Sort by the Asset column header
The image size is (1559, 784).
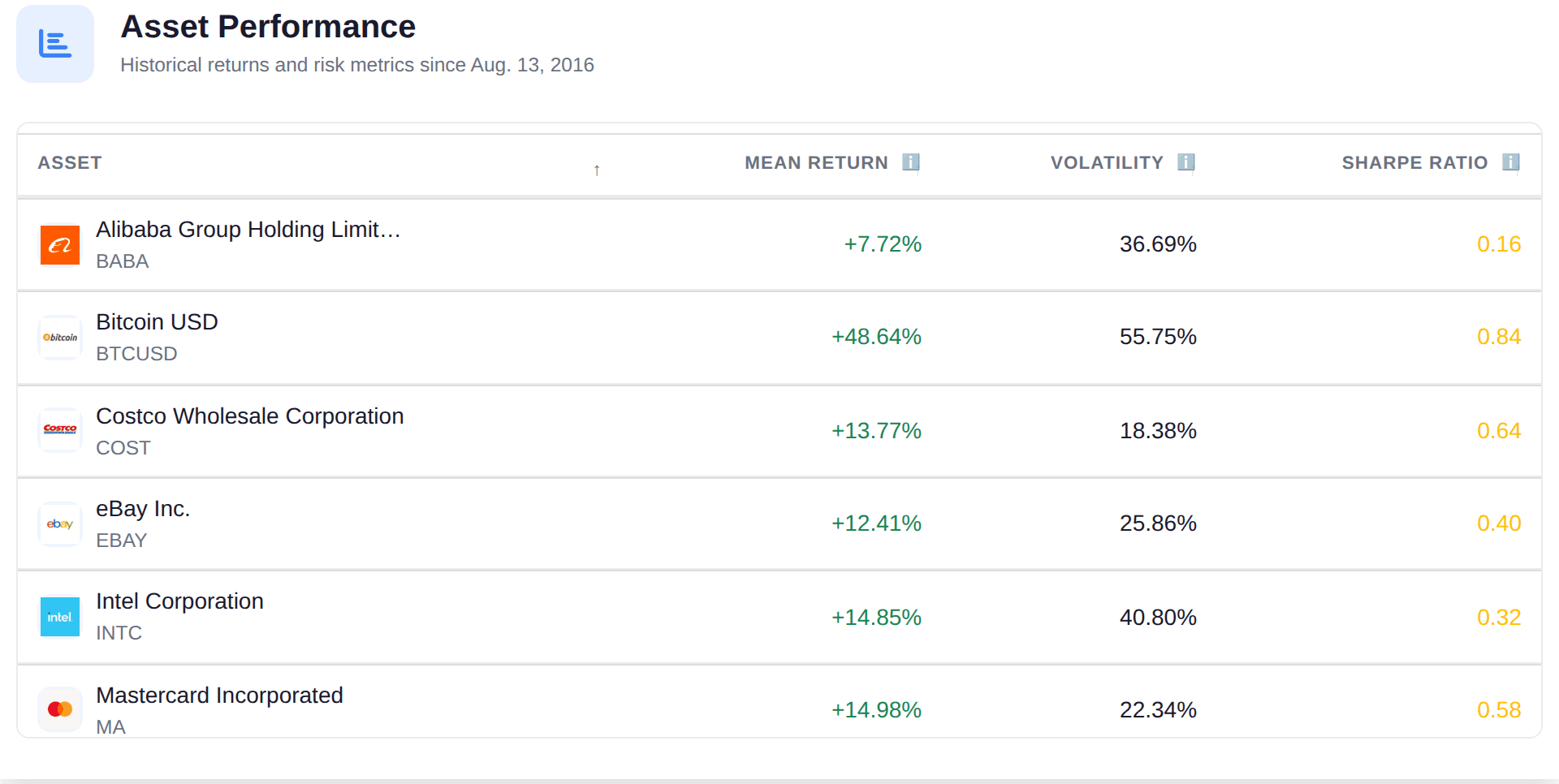coord(70,163)
